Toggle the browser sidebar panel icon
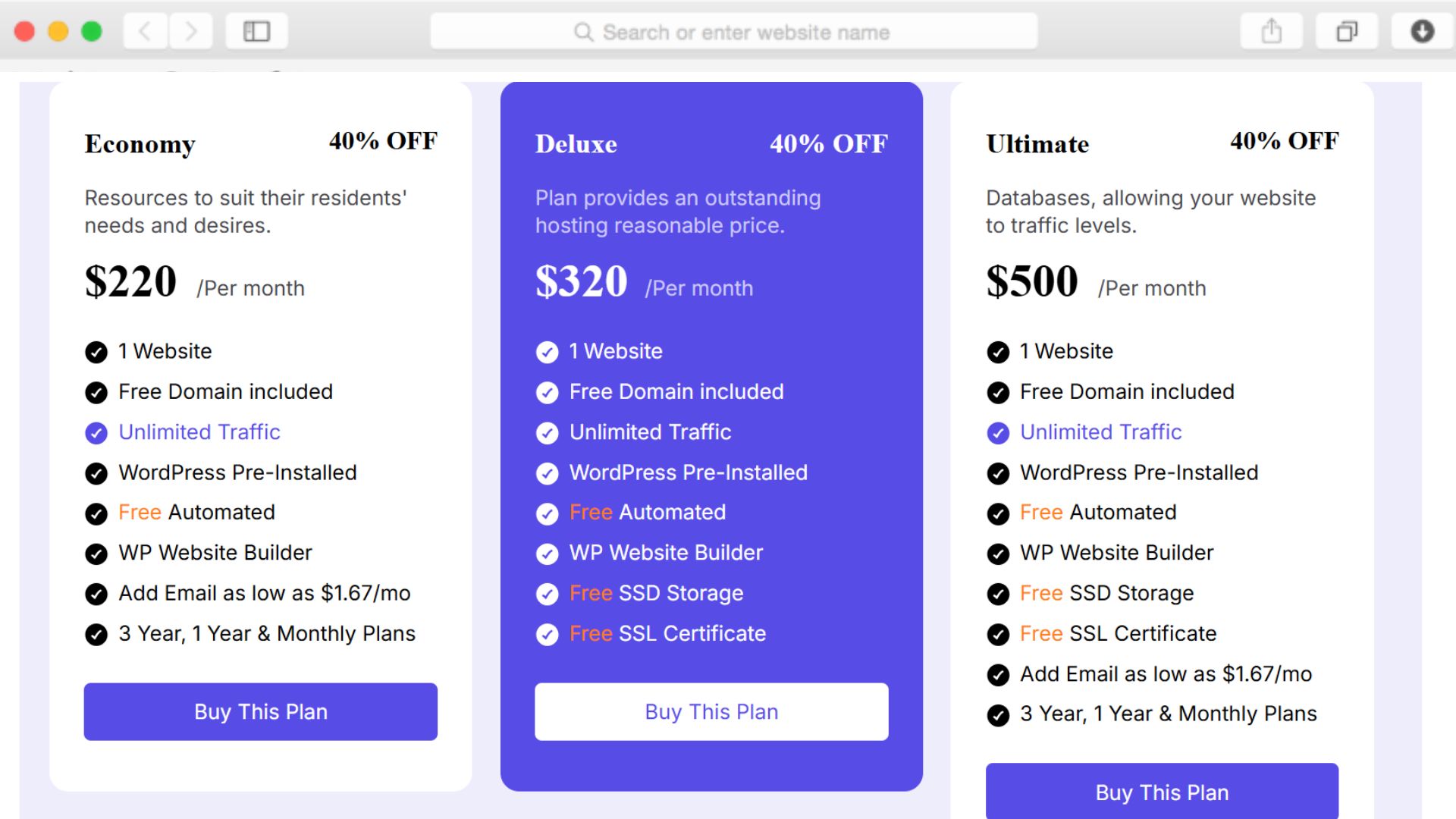The width and height of the screenshot is (1456, 819). click(256, 32)
